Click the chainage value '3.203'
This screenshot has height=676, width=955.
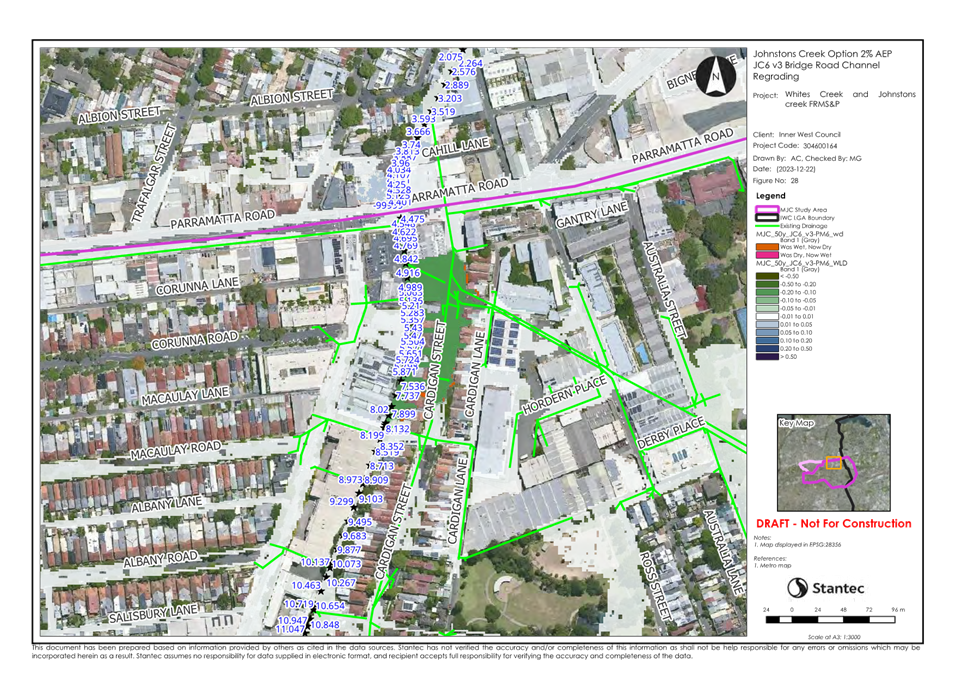point(450,98)
